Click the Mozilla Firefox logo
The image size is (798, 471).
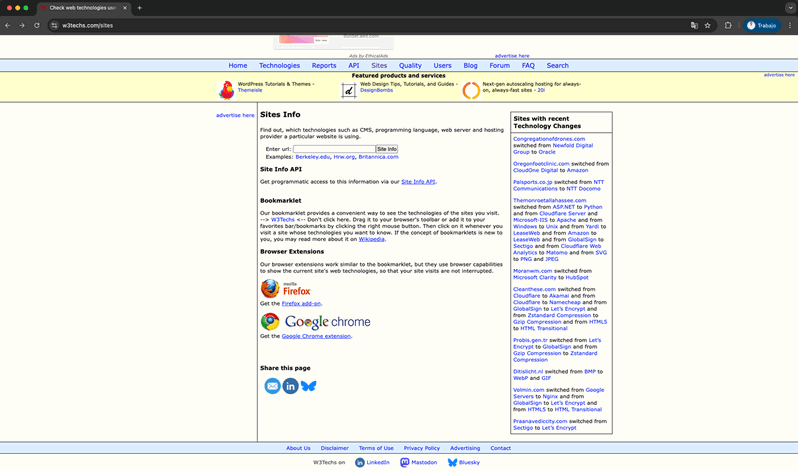point(286,289)
